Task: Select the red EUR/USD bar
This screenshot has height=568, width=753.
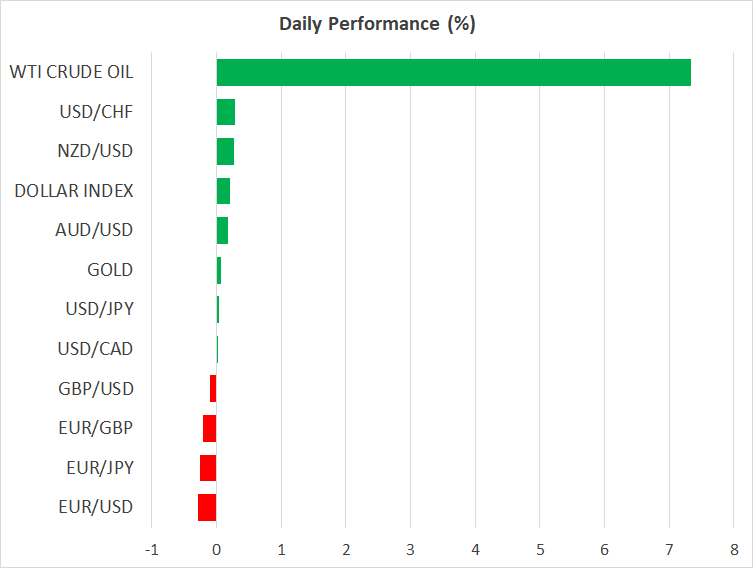Action: (x=207, y=507)
